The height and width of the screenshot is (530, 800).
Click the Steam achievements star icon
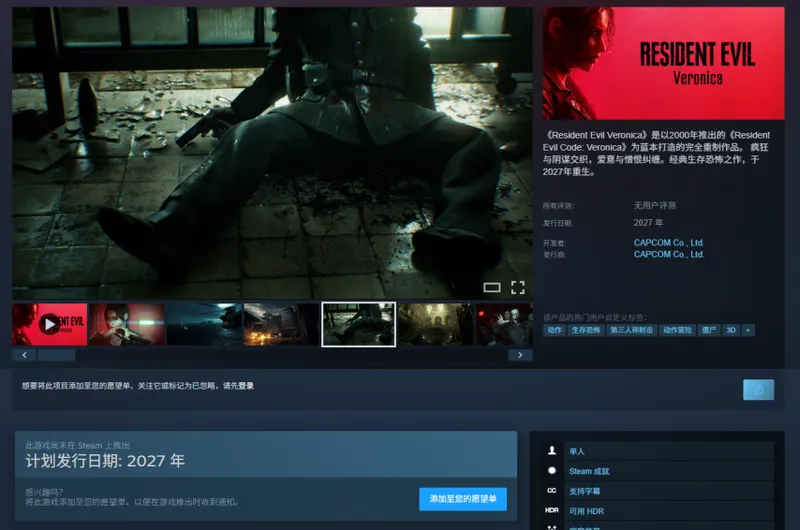click(552, 470)
